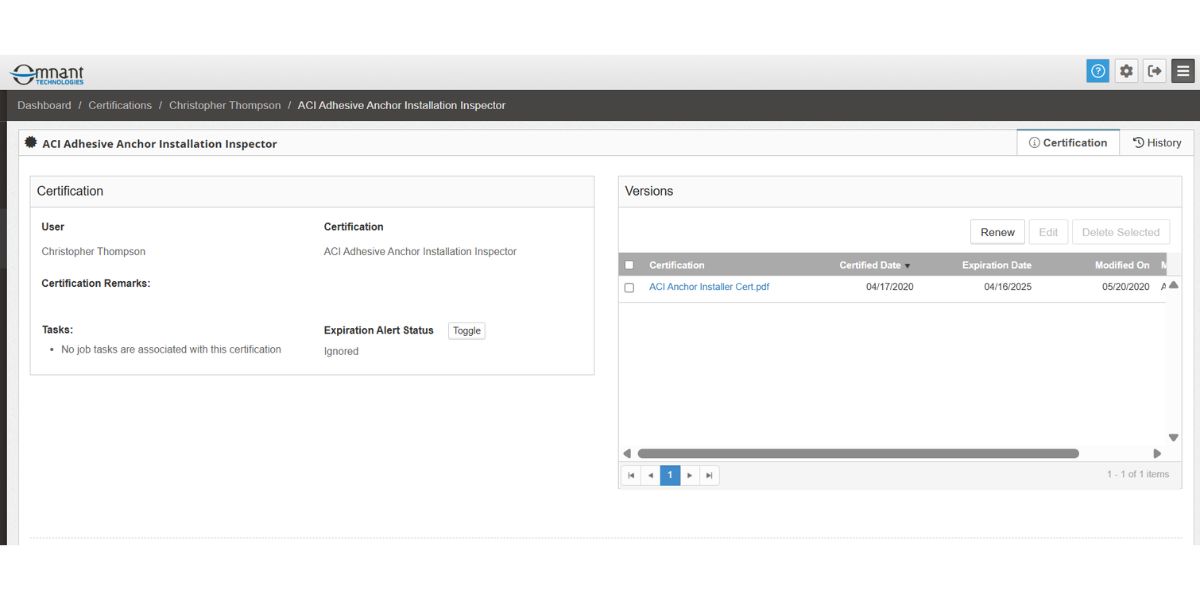This screenshot has width=1200, height=600.
Task: Click the Certification Remarks label
Action: (96, 283)
